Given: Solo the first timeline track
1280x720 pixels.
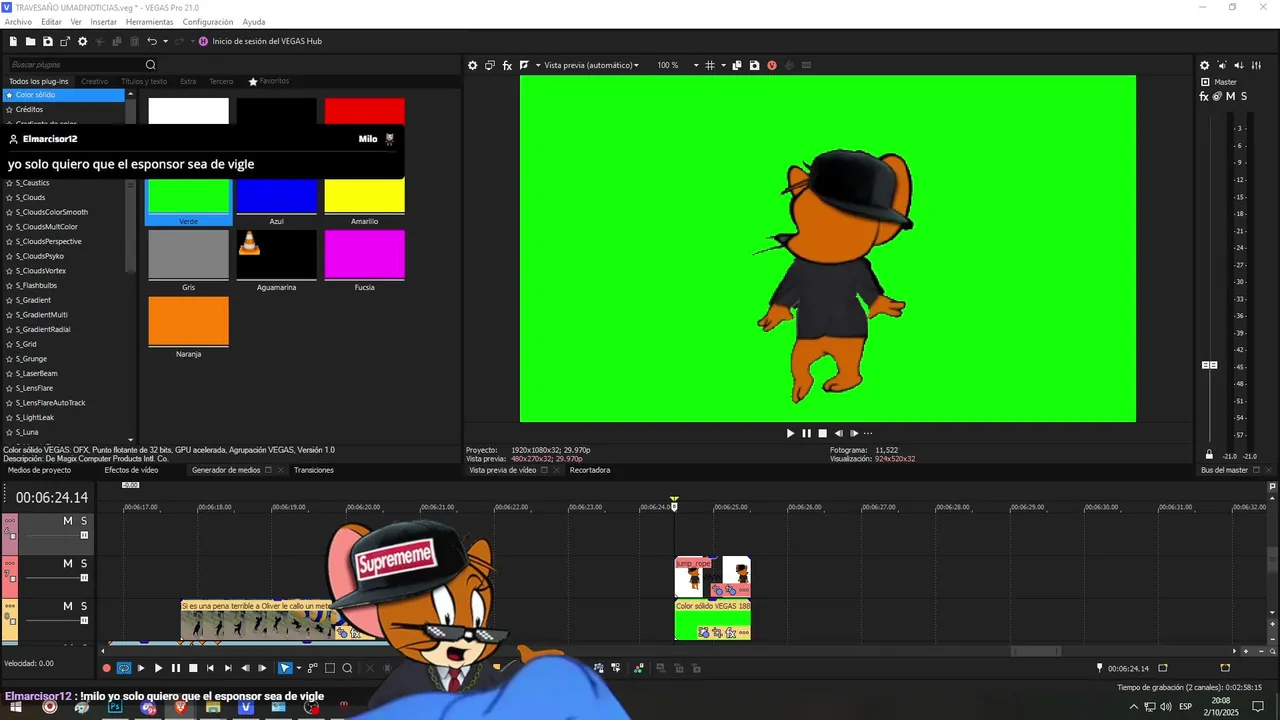Looking at the screenshot, I should coord(84,521).
